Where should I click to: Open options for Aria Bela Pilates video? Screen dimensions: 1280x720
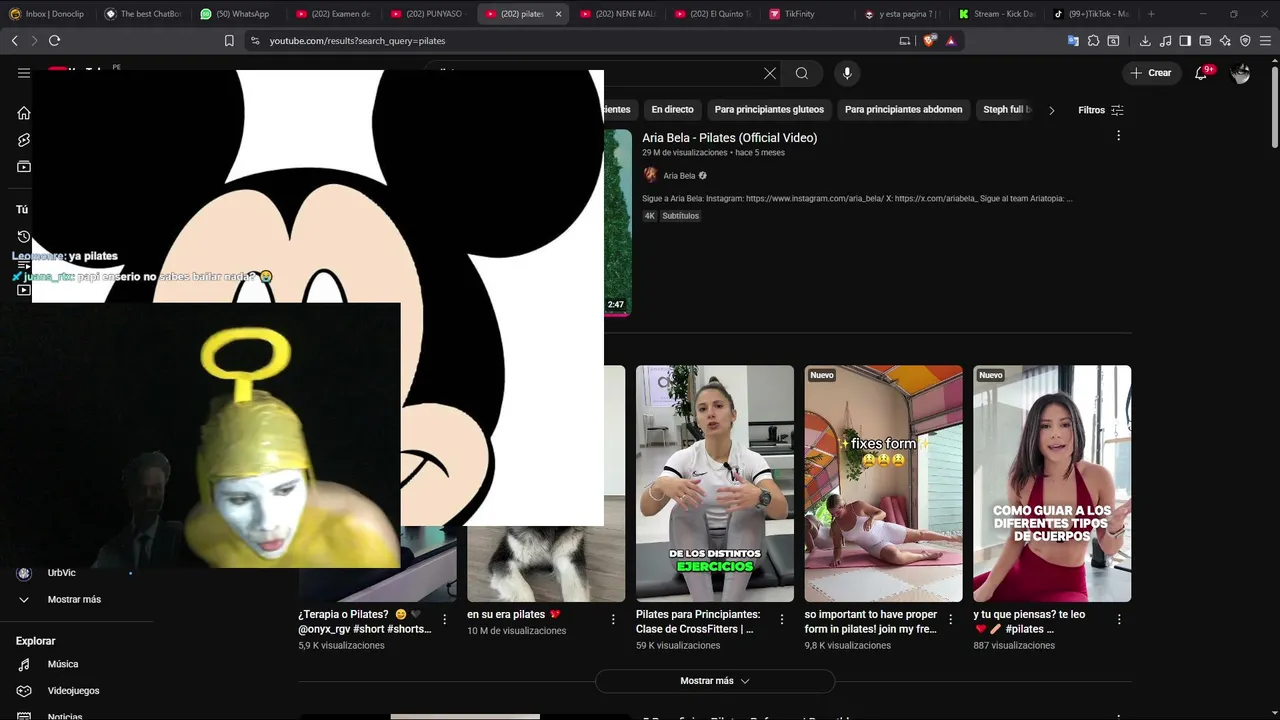click(1118, 136)
